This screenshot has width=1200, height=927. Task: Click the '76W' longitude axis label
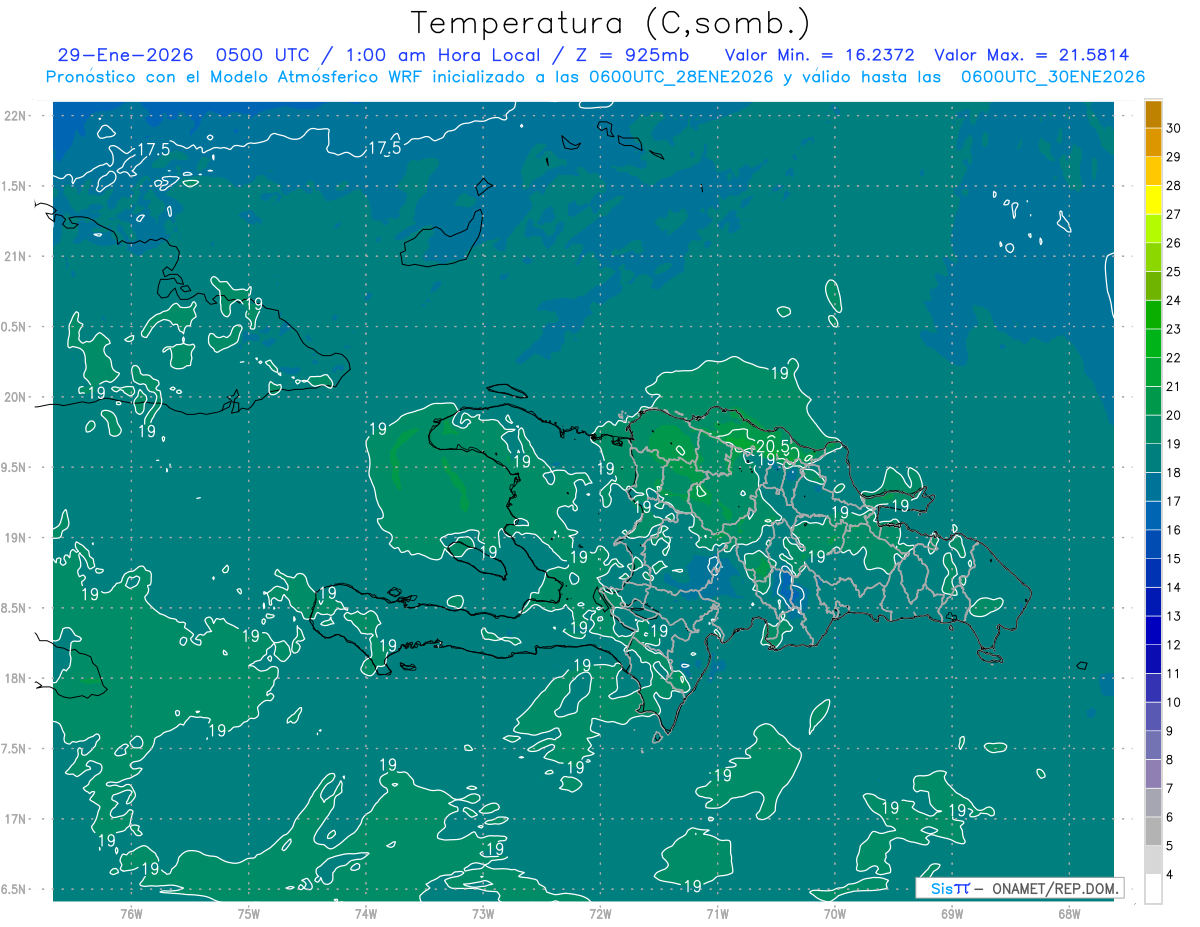pyautogui.click(x=131, y=914)
